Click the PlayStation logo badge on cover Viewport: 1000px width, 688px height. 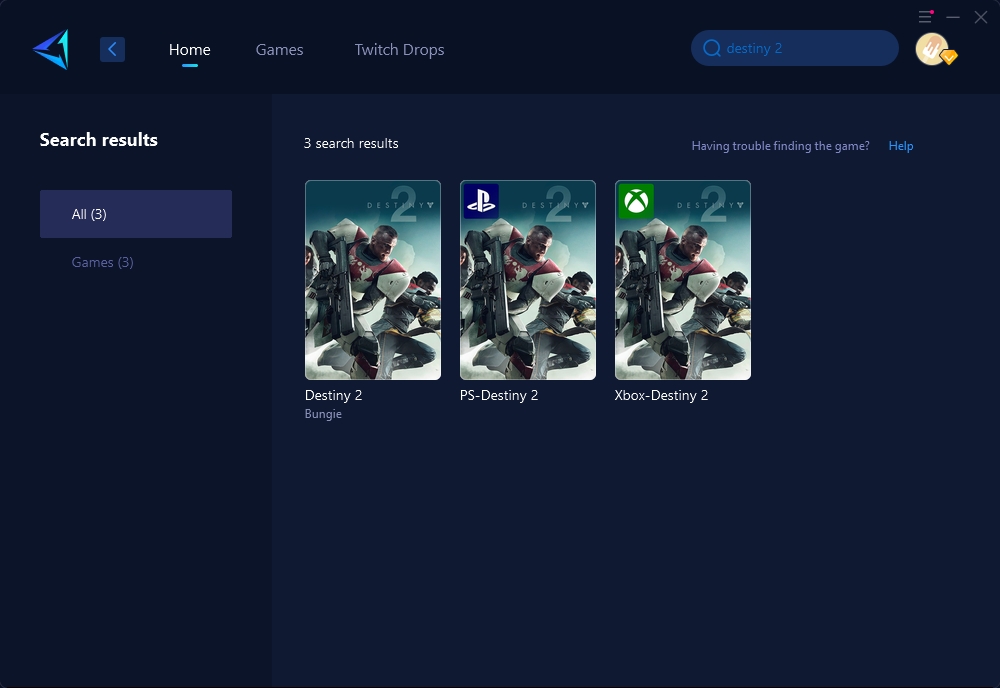pyautogui.click(x=481, y=201)
